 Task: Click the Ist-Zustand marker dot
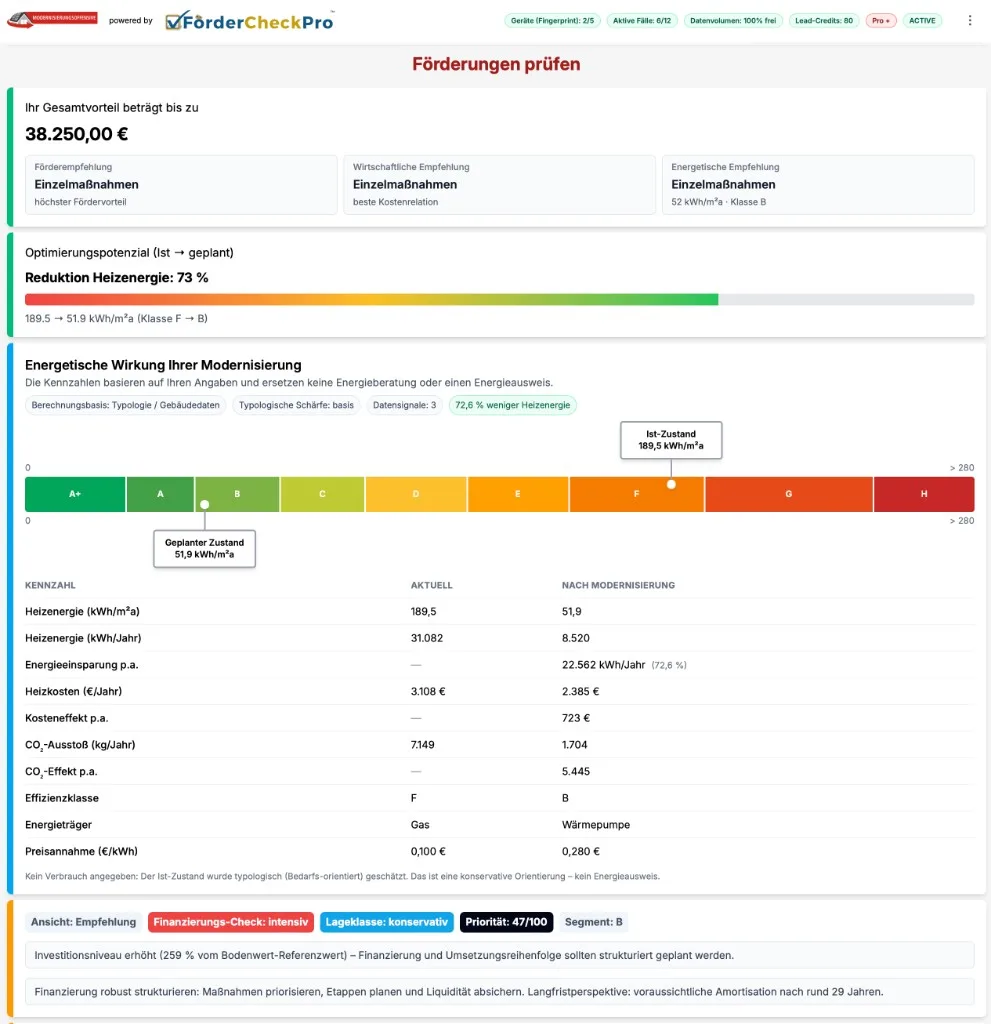pos(671,485)
